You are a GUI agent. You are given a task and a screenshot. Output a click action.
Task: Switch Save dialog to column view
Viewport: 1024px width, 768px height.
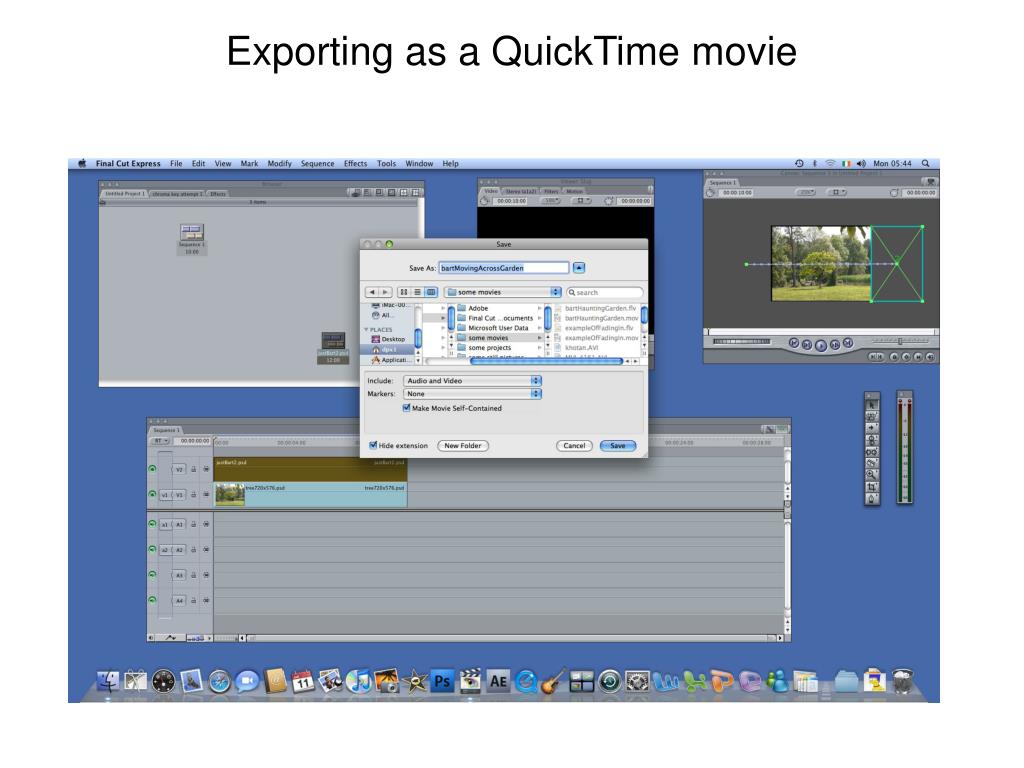[x=431, y=292]
